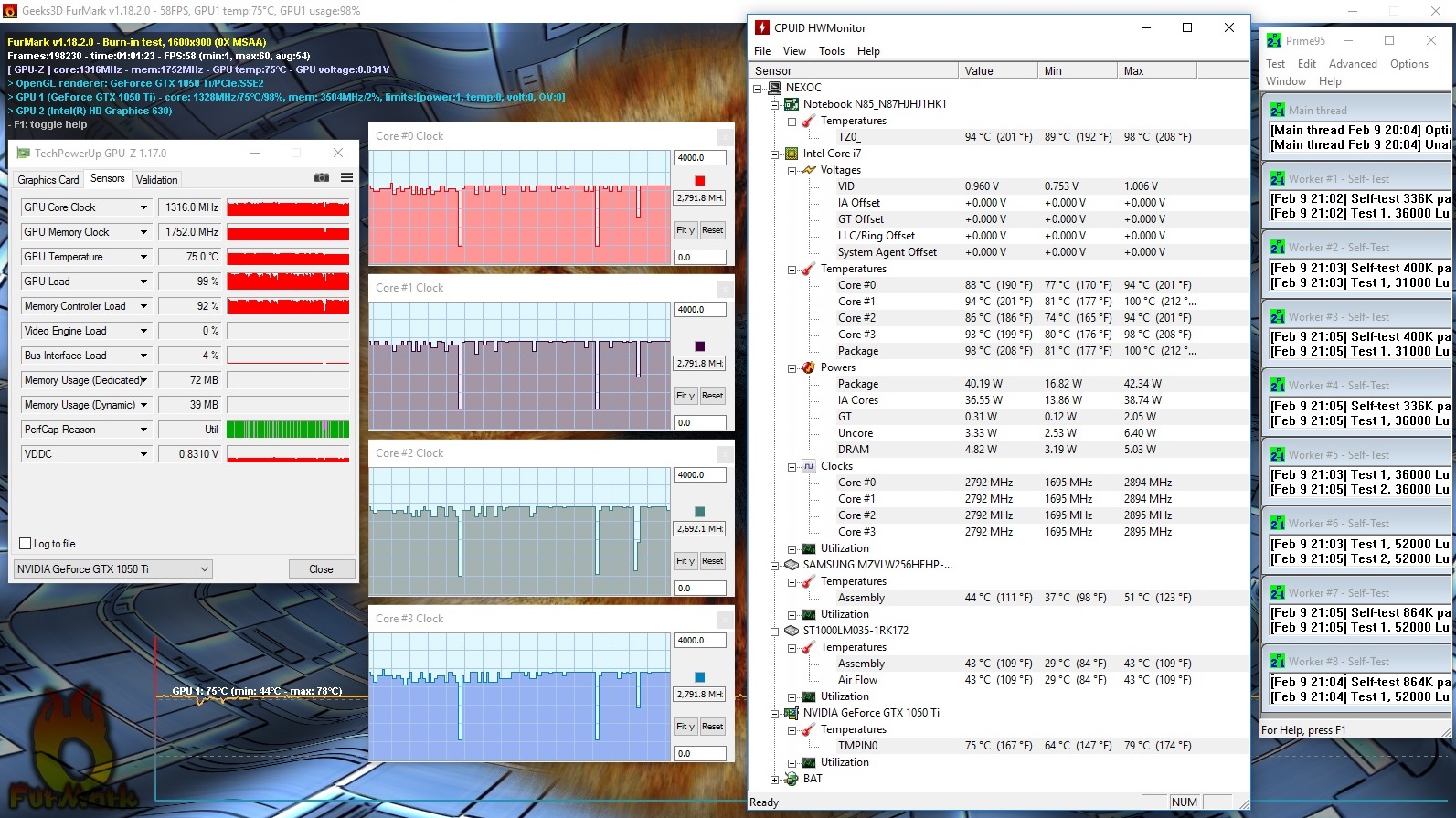The width and height of the screenshot is (1456, 818).
Task: Click the Worker #8 Self-Test window icon
Action: (1278, 661)
